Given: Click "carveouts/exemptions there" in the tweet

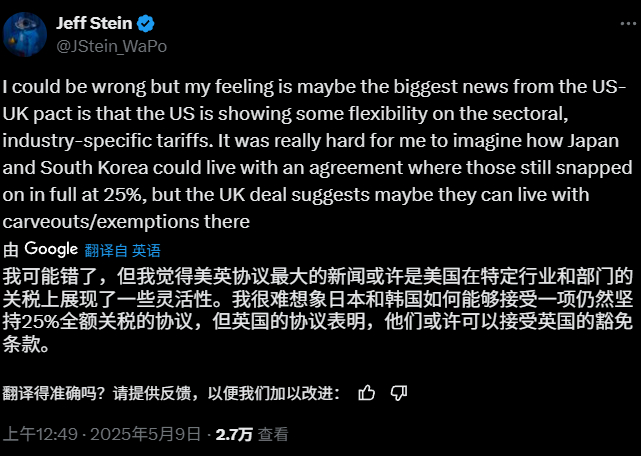Looking at the screenshot, I should [126, 221].
